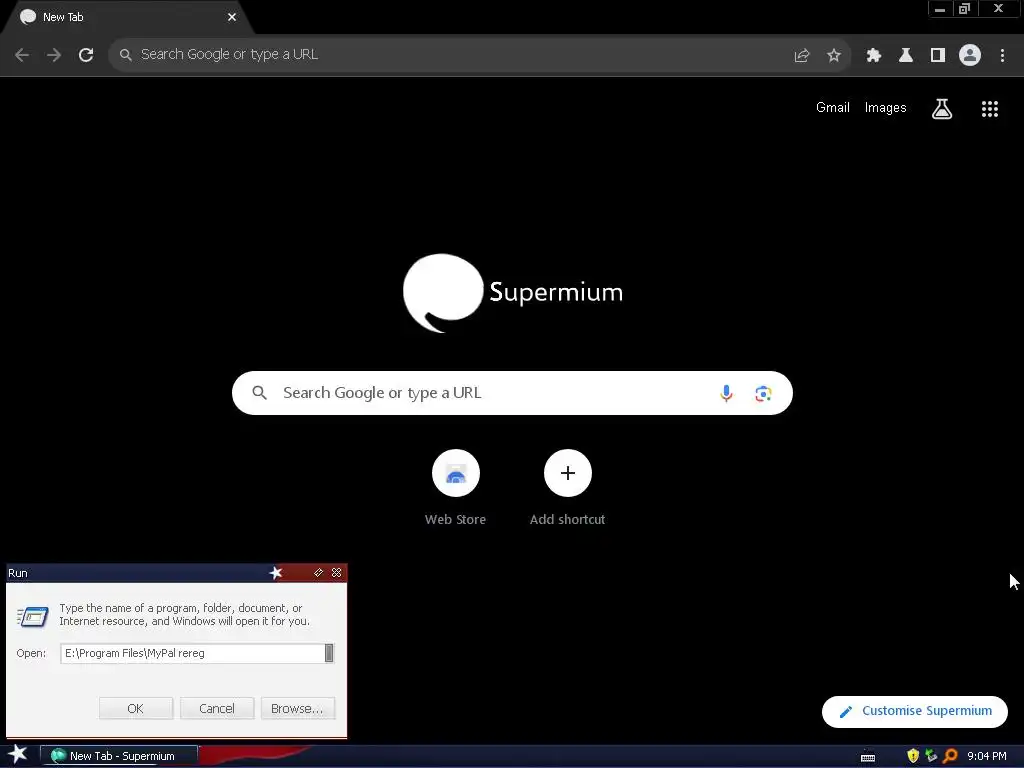Close the Run dialog

click(x=336, y=573)
